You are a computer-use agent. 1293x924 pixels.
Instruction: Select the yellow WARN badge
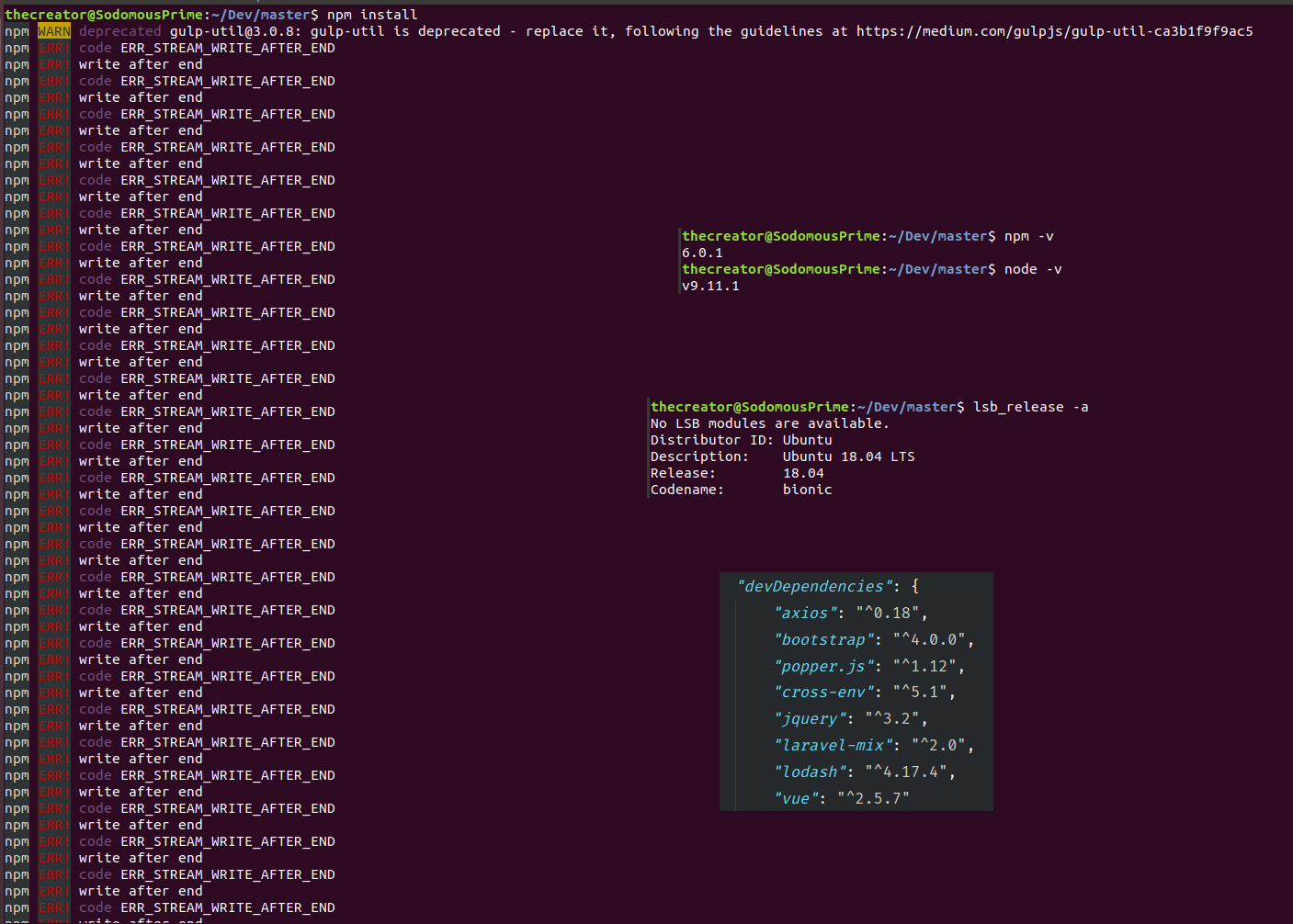53,30
